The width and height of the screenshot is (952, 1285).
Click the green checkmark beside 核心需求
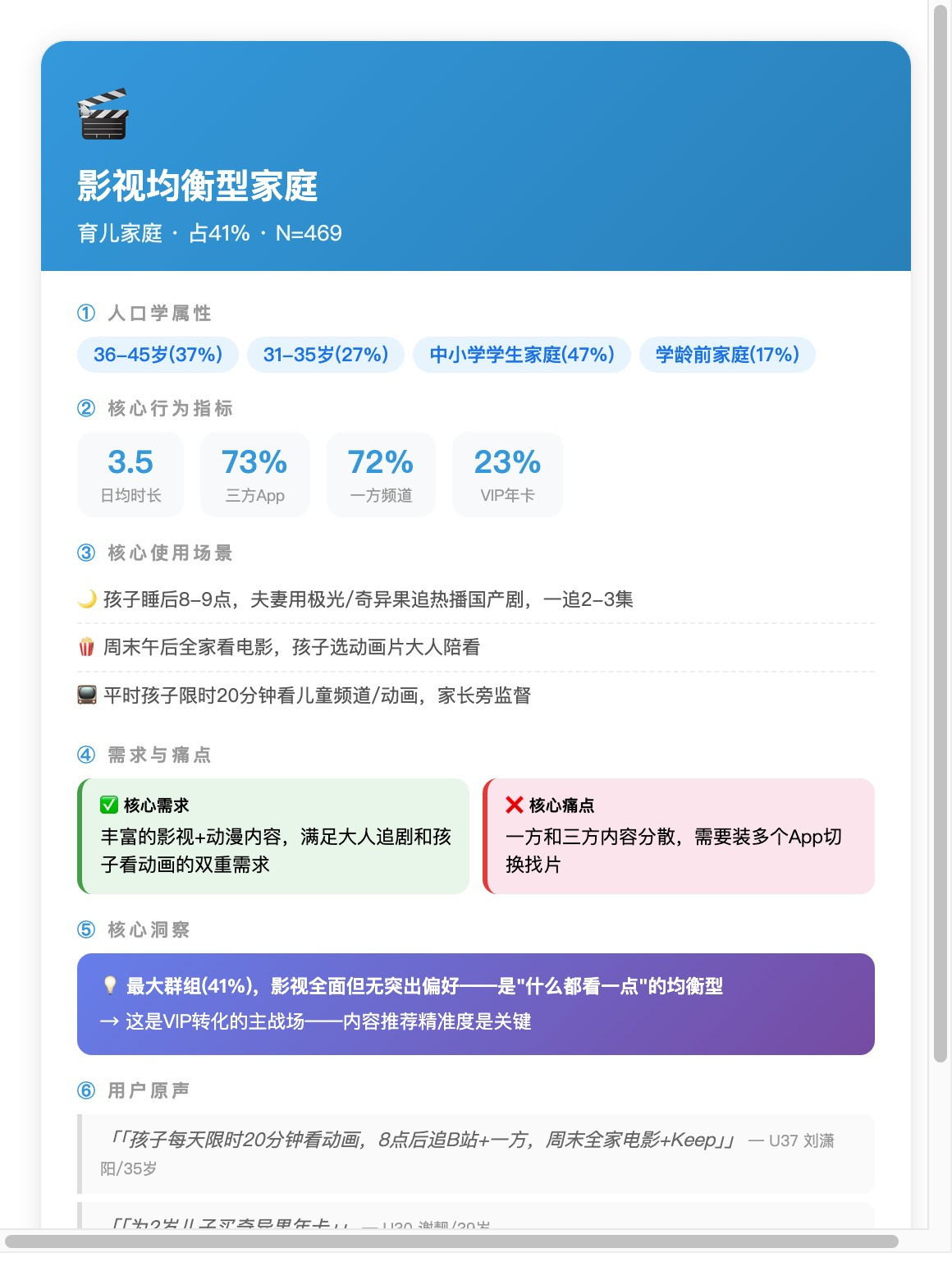point(109,805)
